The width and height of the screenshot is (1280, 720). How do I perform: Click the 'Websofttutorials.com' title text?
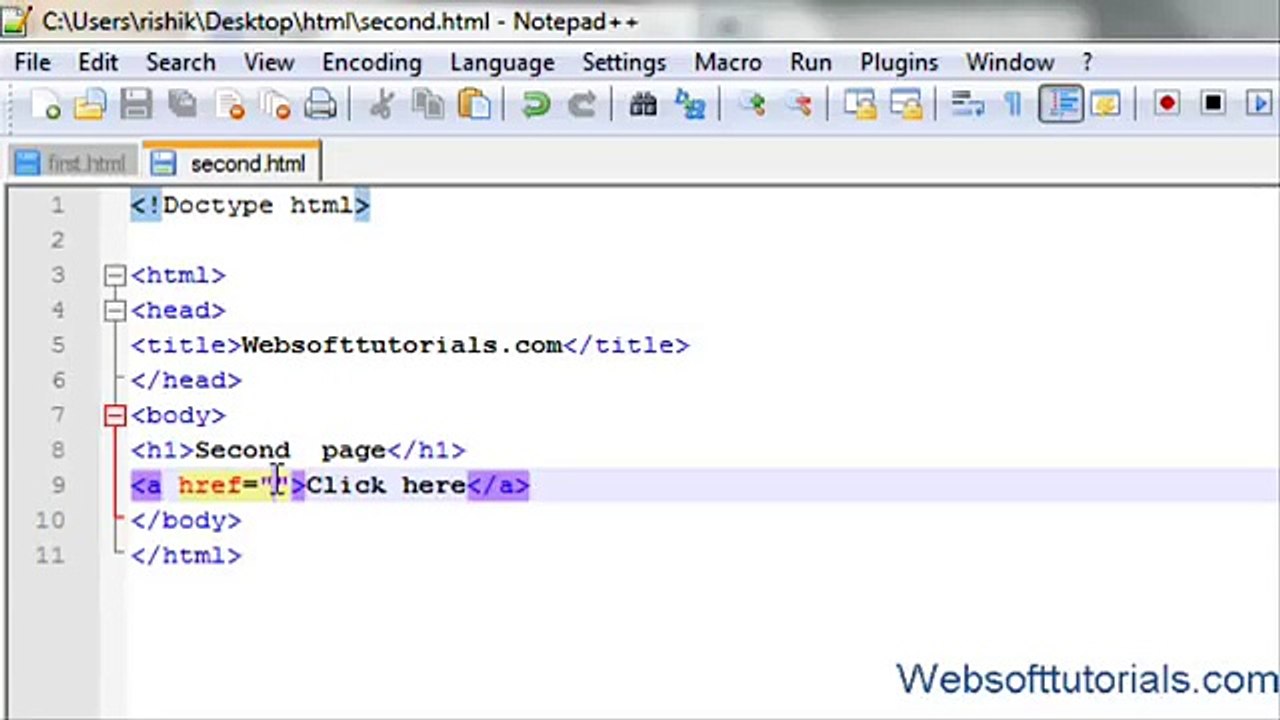click(x=401, y=345)
